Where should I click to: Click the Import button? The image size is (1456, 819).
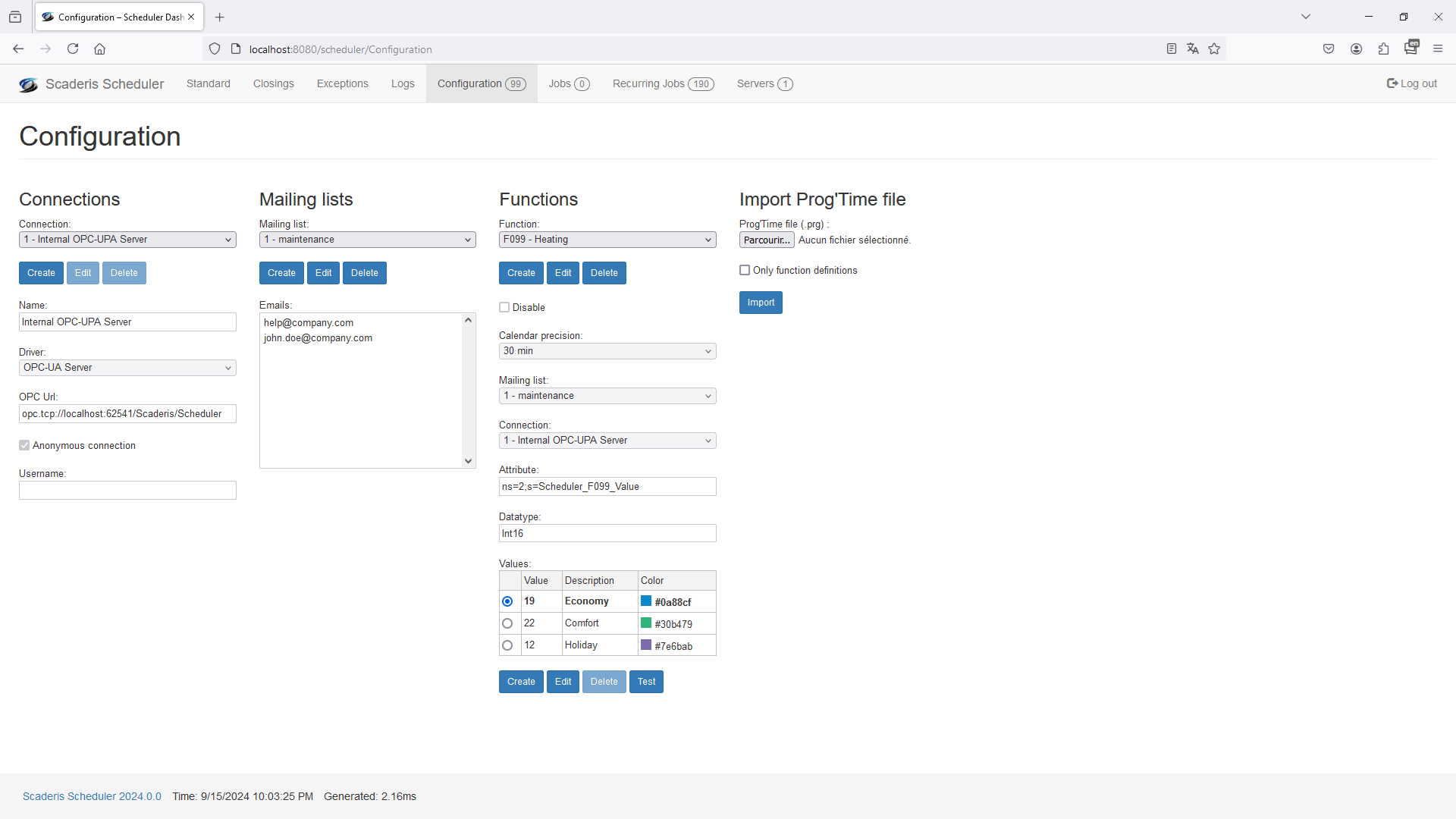(x=761, y=303)
